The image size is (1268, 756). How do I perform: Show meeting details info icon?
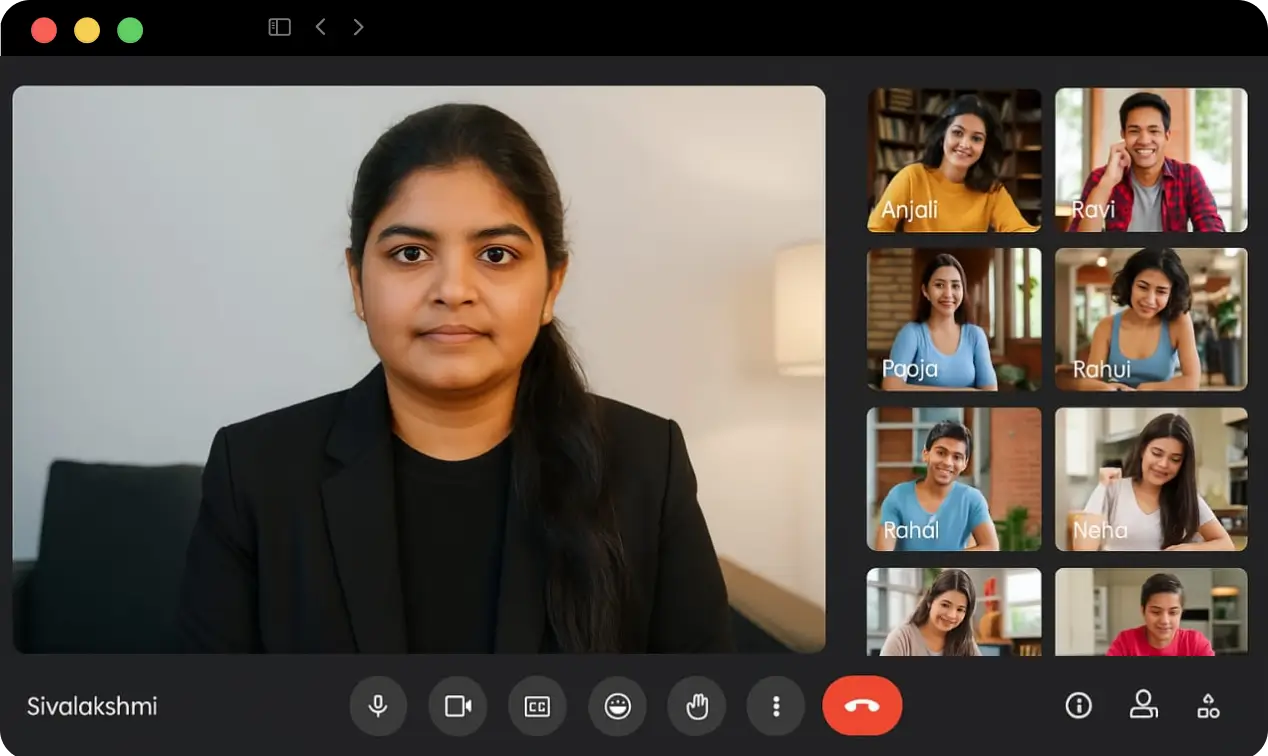coord(1078,706)
